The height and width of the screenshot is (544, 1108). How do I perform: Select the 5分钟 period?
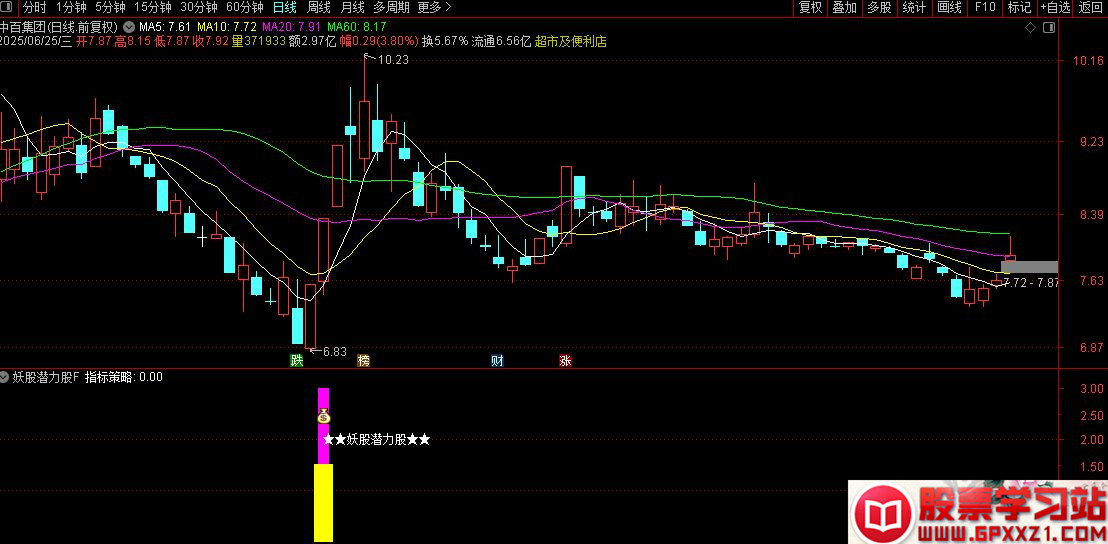(x=110, y=8)
